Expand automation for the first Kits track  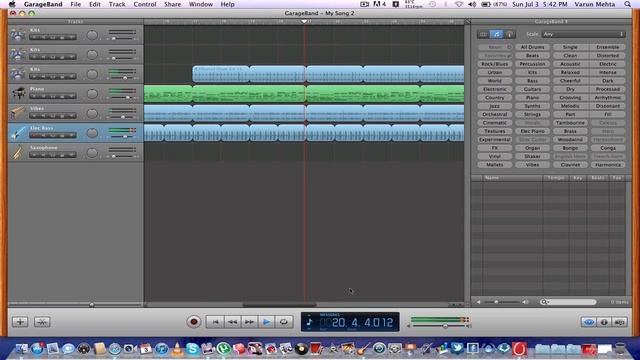[x=71, y=37]
